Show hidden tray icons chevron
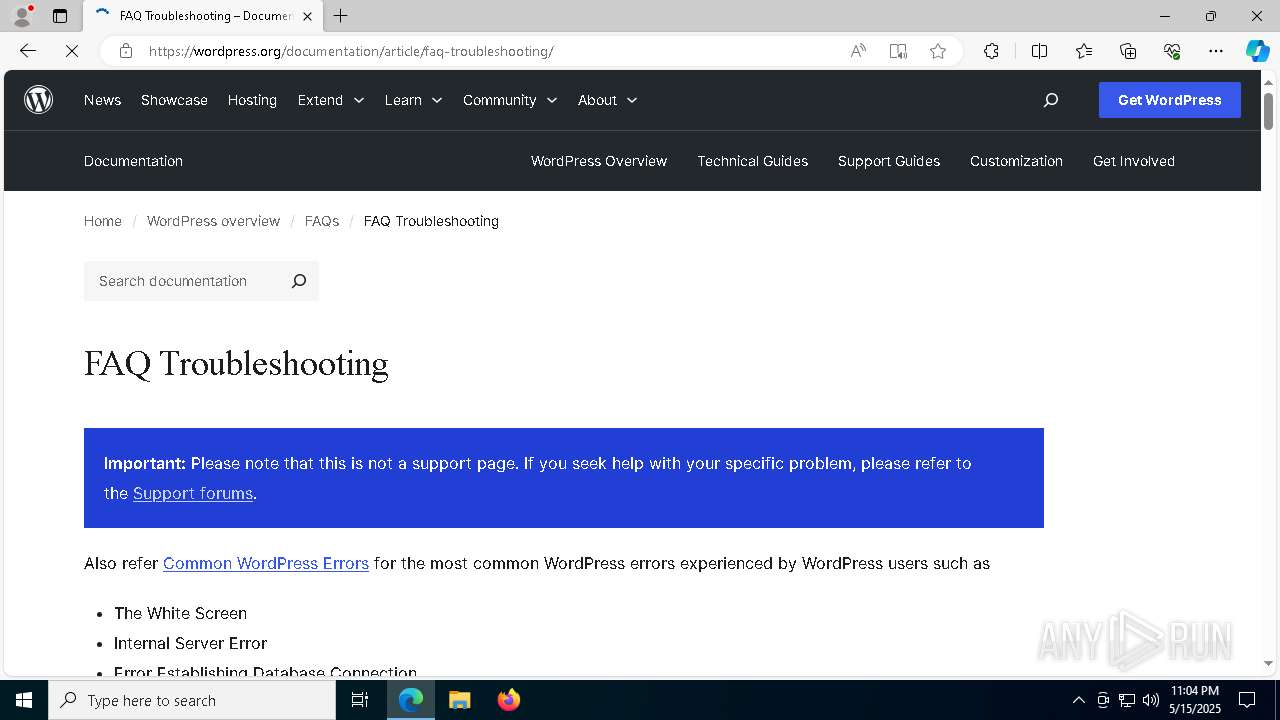 coord(1078,700)
